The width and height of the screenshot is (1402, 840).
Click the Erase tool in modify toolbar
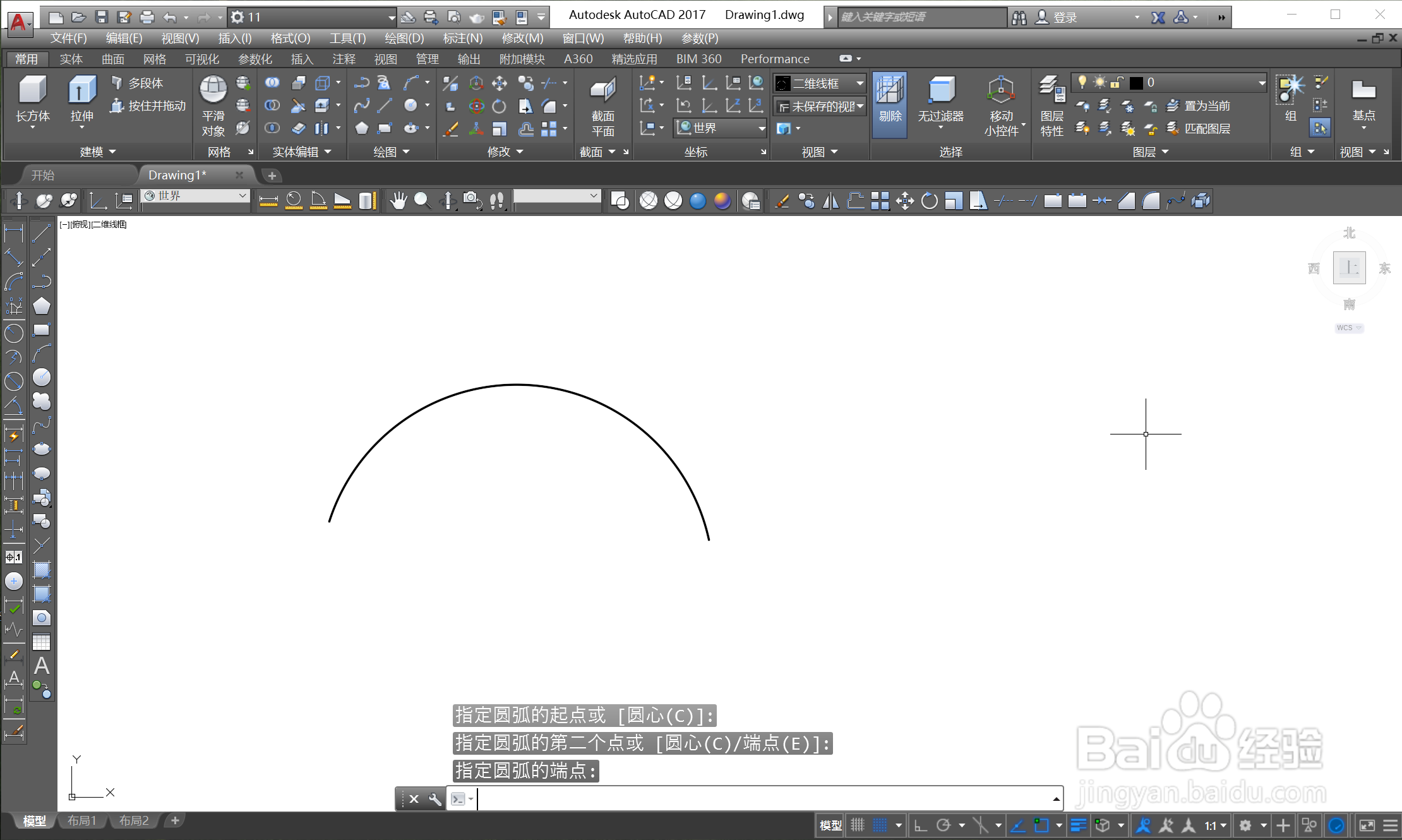[782, 201]
